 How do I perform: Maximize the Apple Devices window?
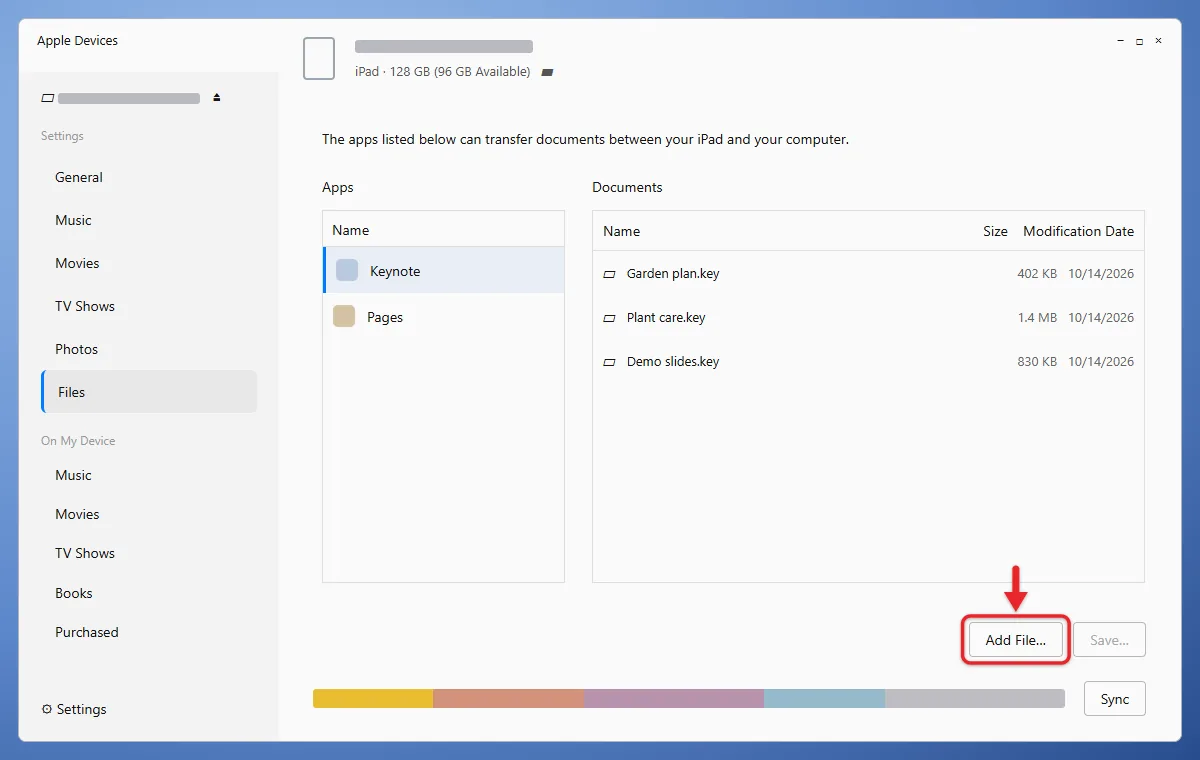1140,41
